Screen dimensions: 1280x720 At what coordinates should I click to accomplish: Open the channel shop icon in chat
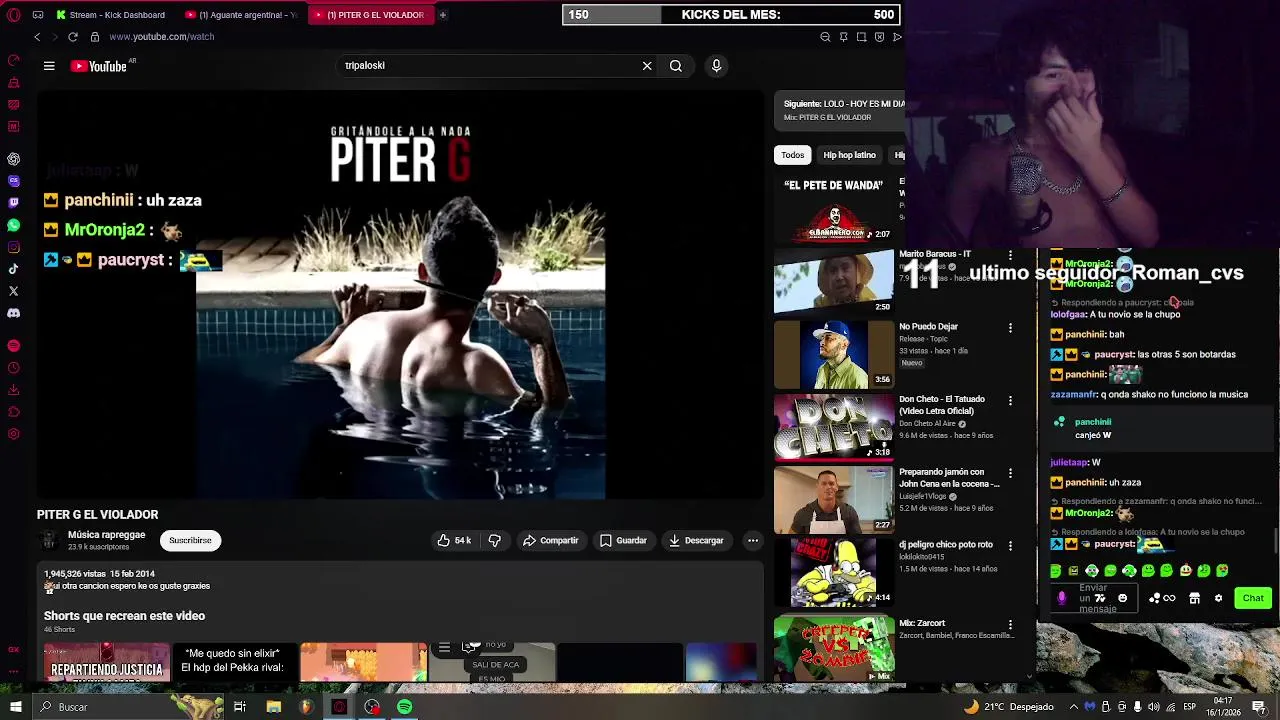tap(1194, 598)
